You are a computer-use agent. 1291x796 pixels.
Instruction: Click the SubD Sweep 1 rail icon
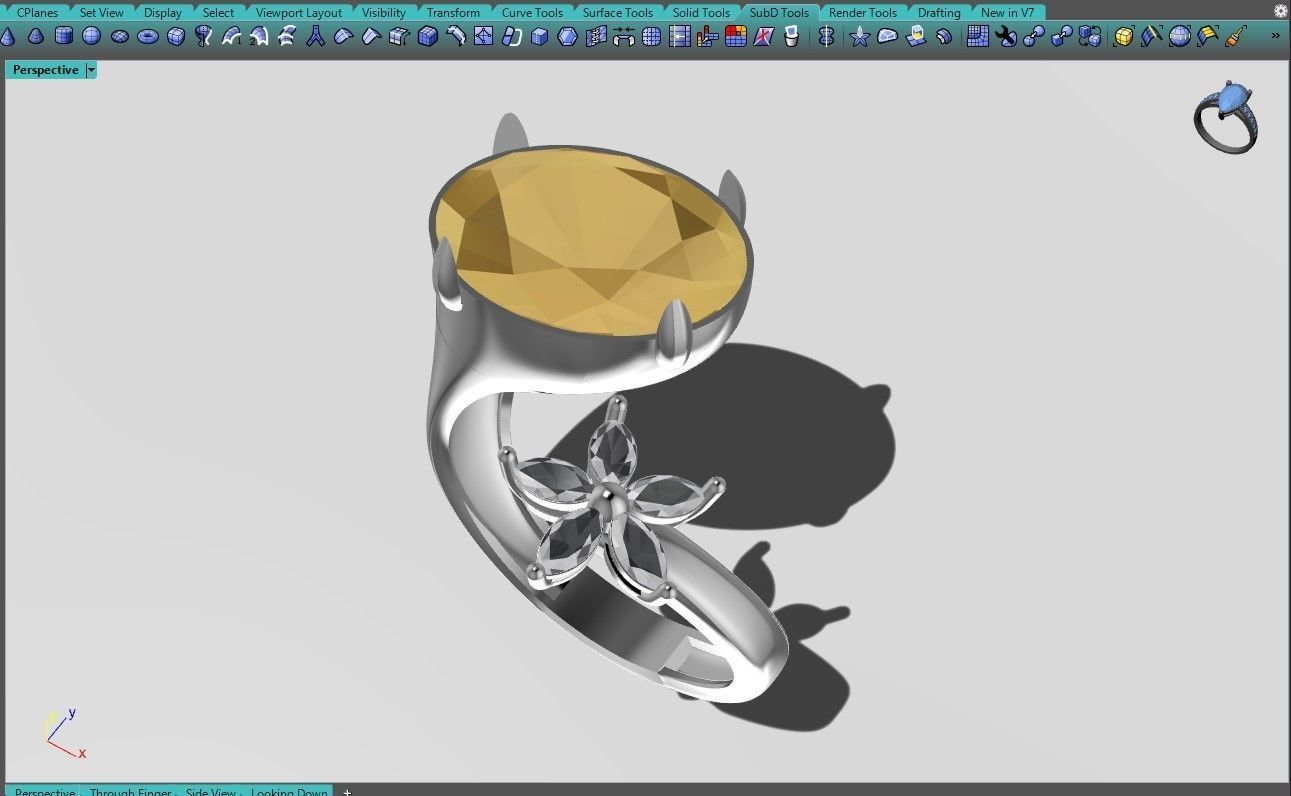pyautogui.click(x=232, y=37)
